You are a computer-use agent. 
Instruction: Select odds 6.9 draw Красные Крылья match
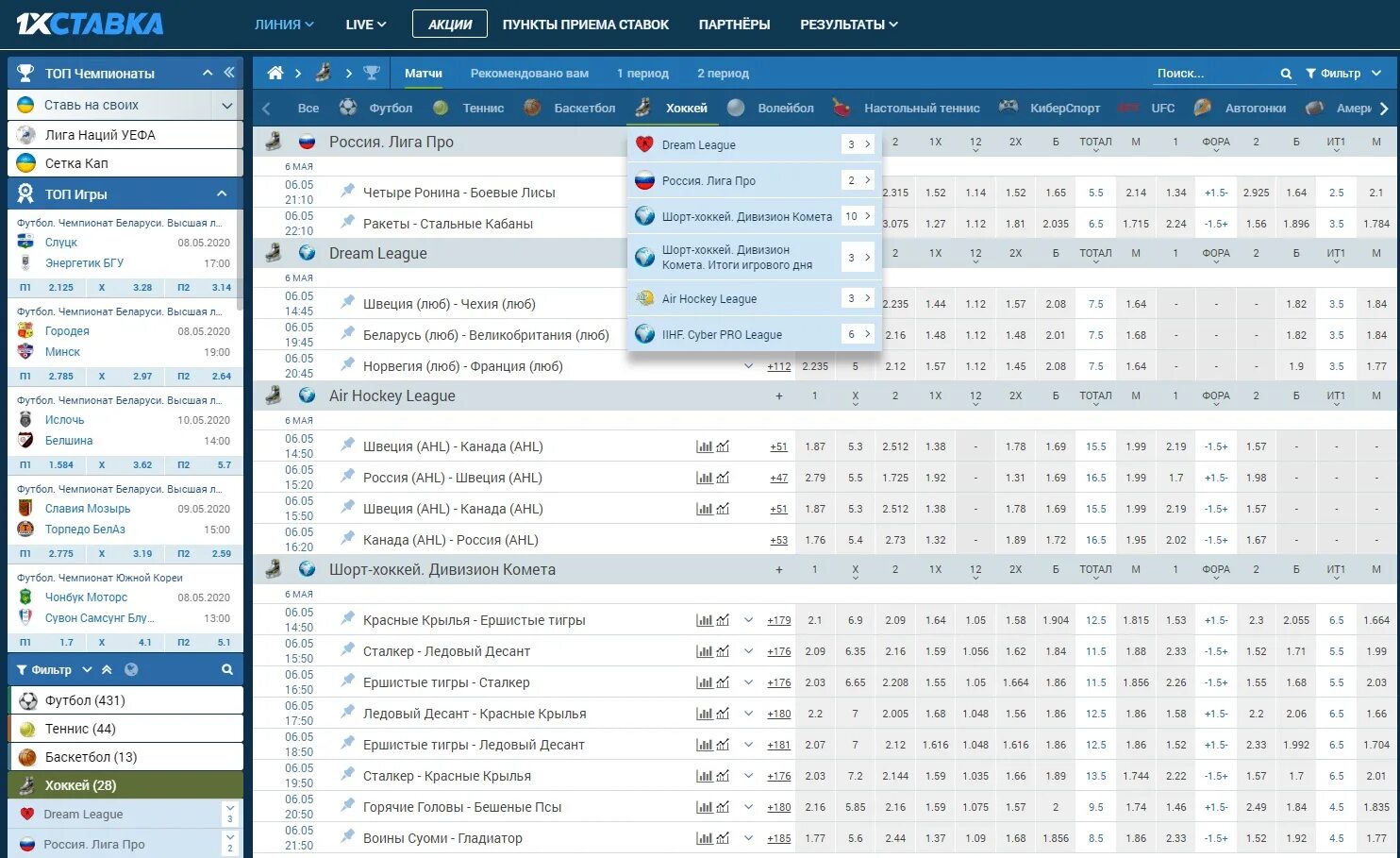[856, 620]
